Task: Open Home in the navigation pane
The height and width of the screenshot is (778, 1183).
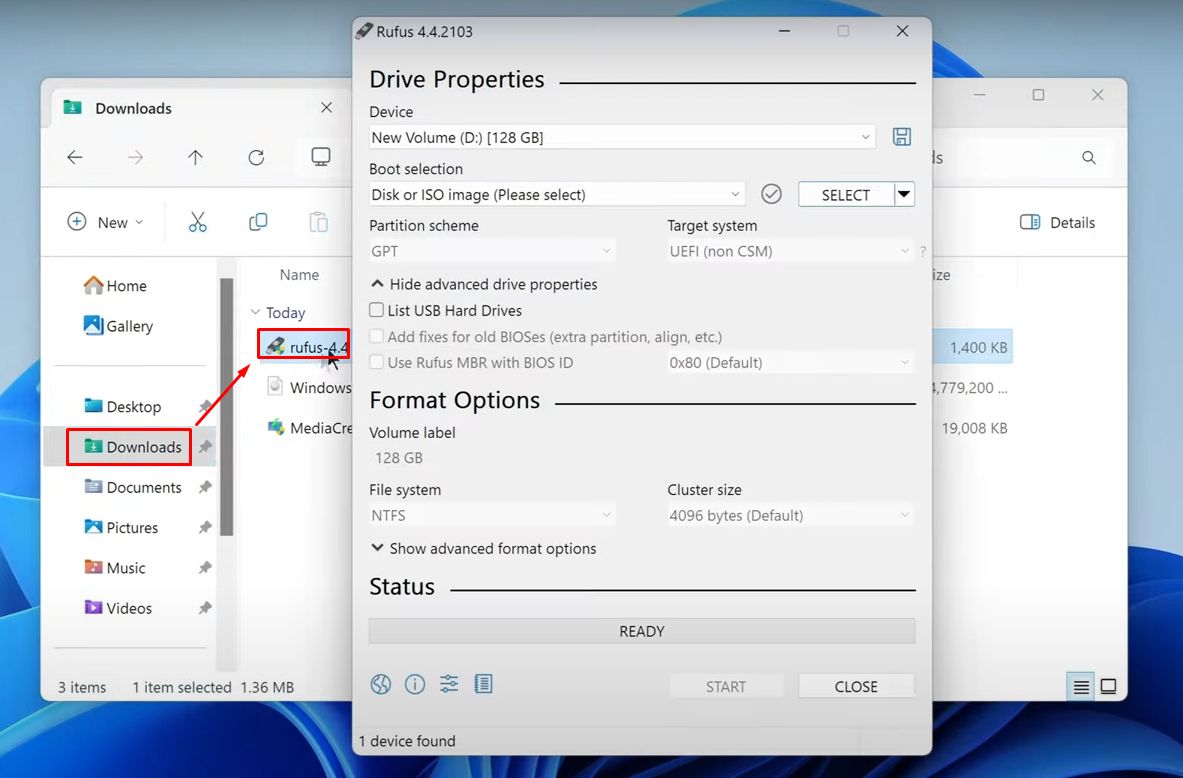Action: pos(115,286)
